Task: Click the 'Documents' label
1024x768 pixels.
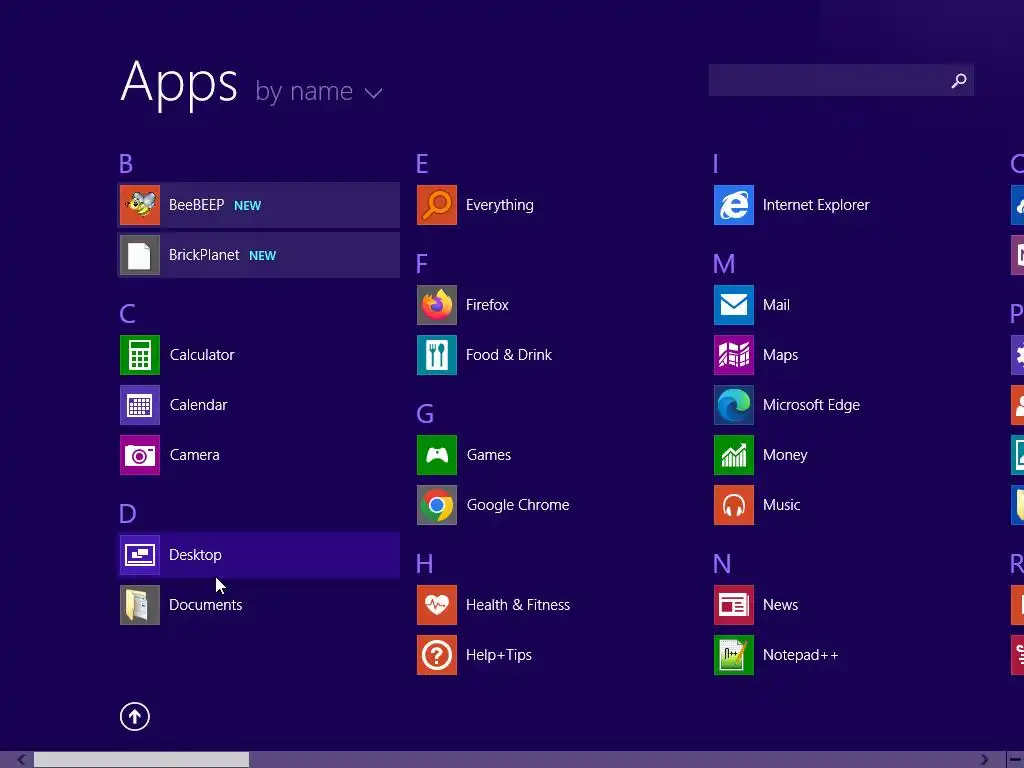Action: tap(206, 605)
